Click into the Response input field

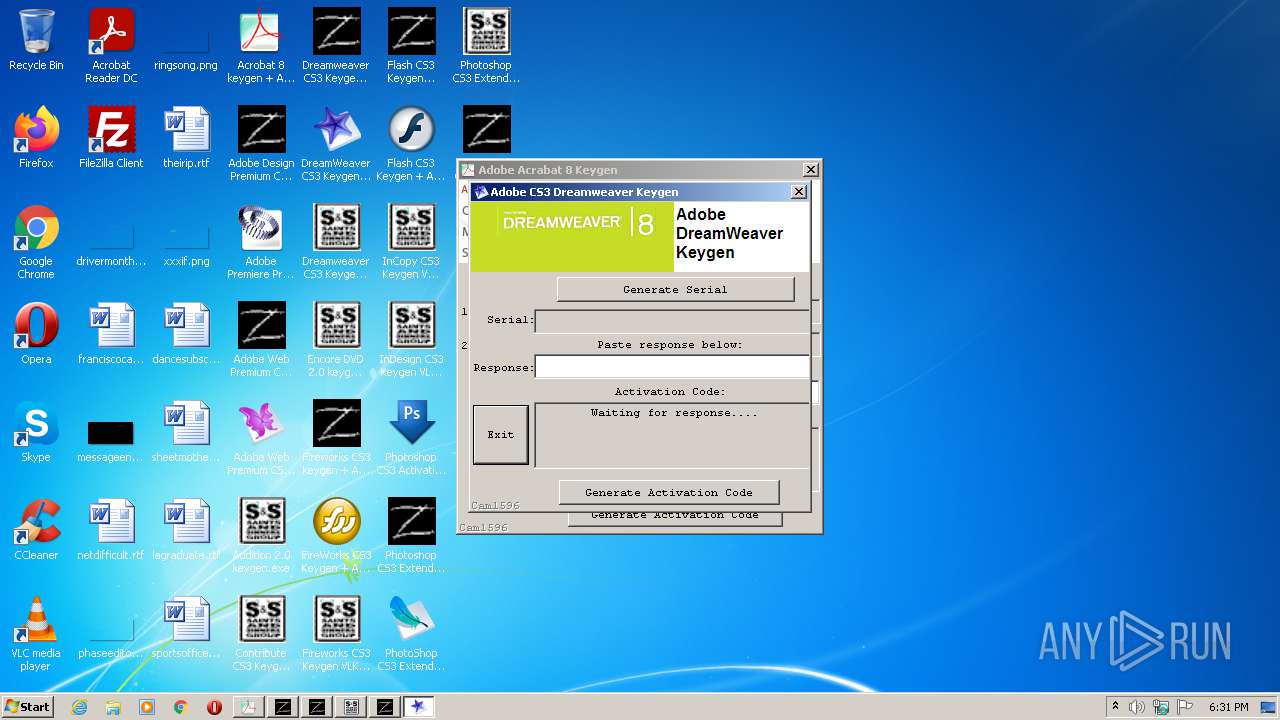671,367
